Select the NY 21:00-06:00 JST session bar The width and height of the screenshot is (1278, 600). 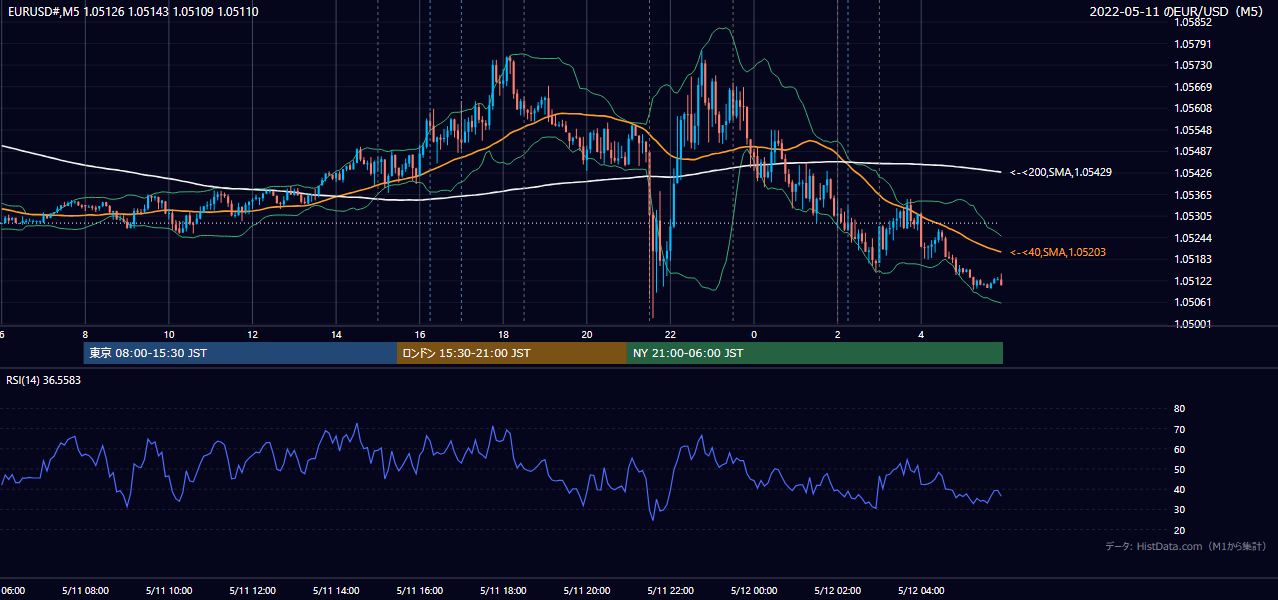[815, 353]
